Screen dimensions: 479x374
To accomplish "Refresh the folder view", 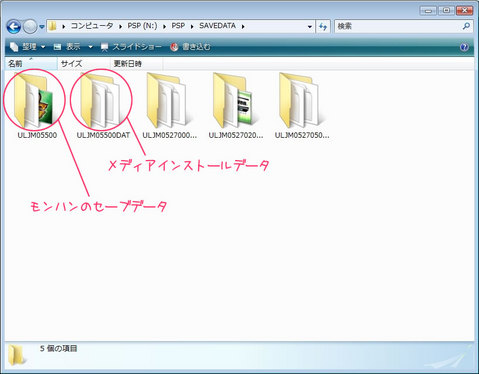I will [323, 26].
